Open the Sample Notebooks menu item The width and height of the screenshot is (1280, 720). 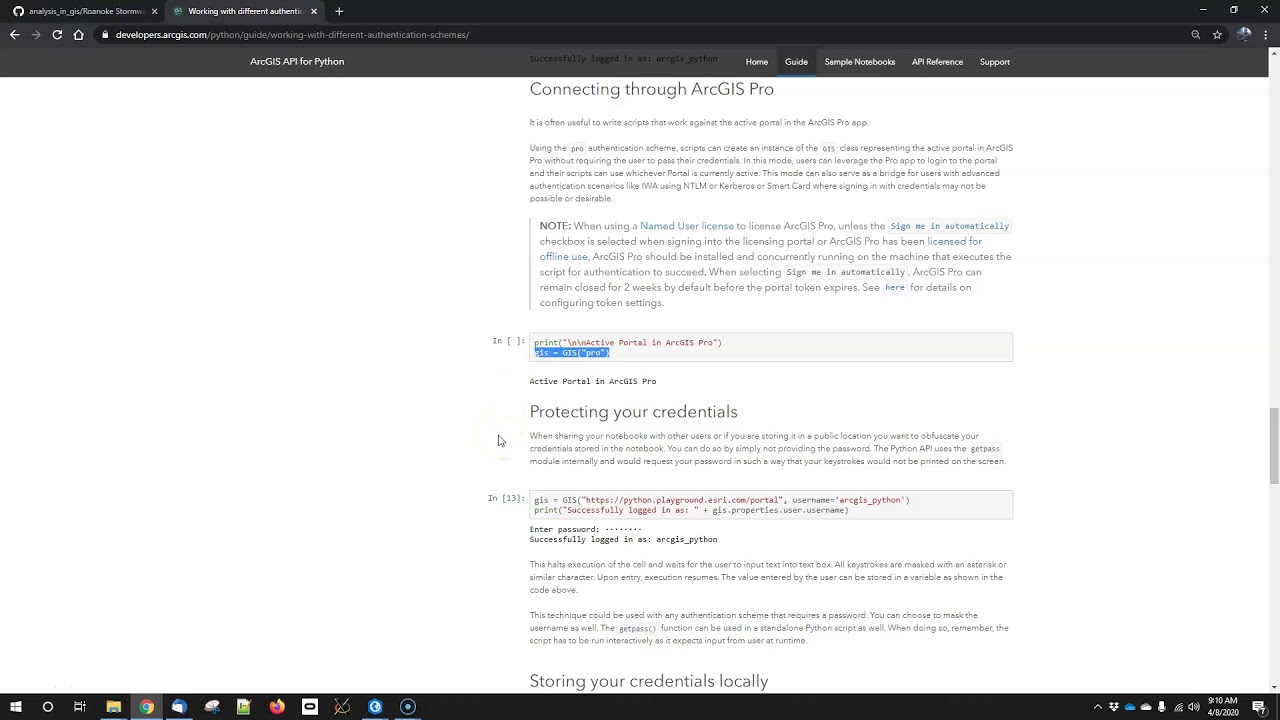[860, 62]
